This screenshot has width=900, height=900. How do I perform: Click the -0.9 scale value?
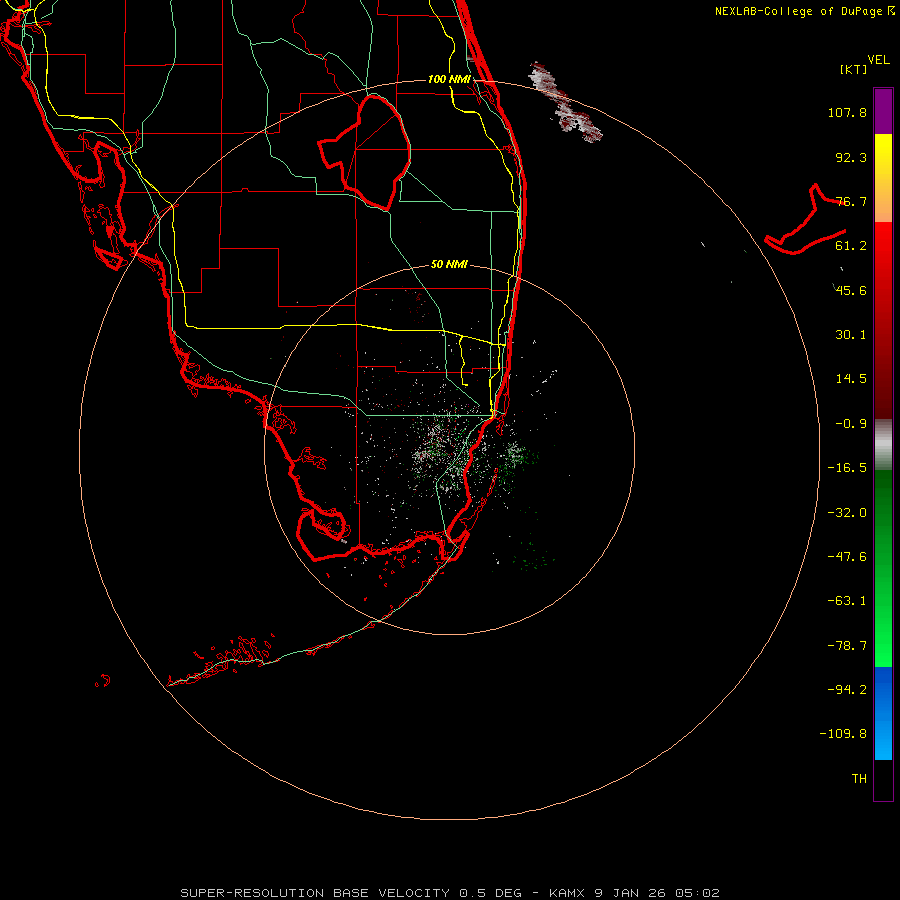tap(851, 424)
